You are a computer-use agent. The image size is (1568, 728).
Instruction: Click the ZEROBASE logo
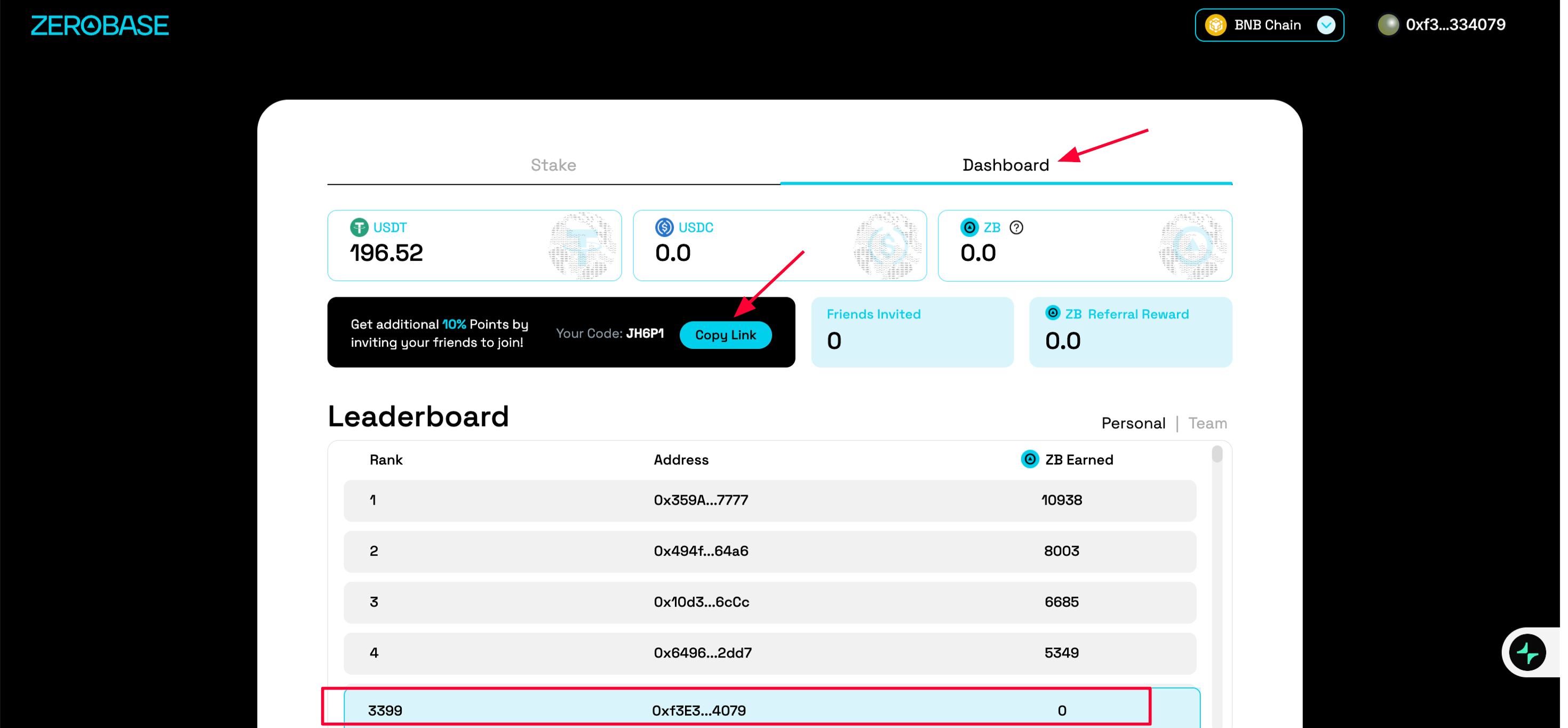[100, 26]
